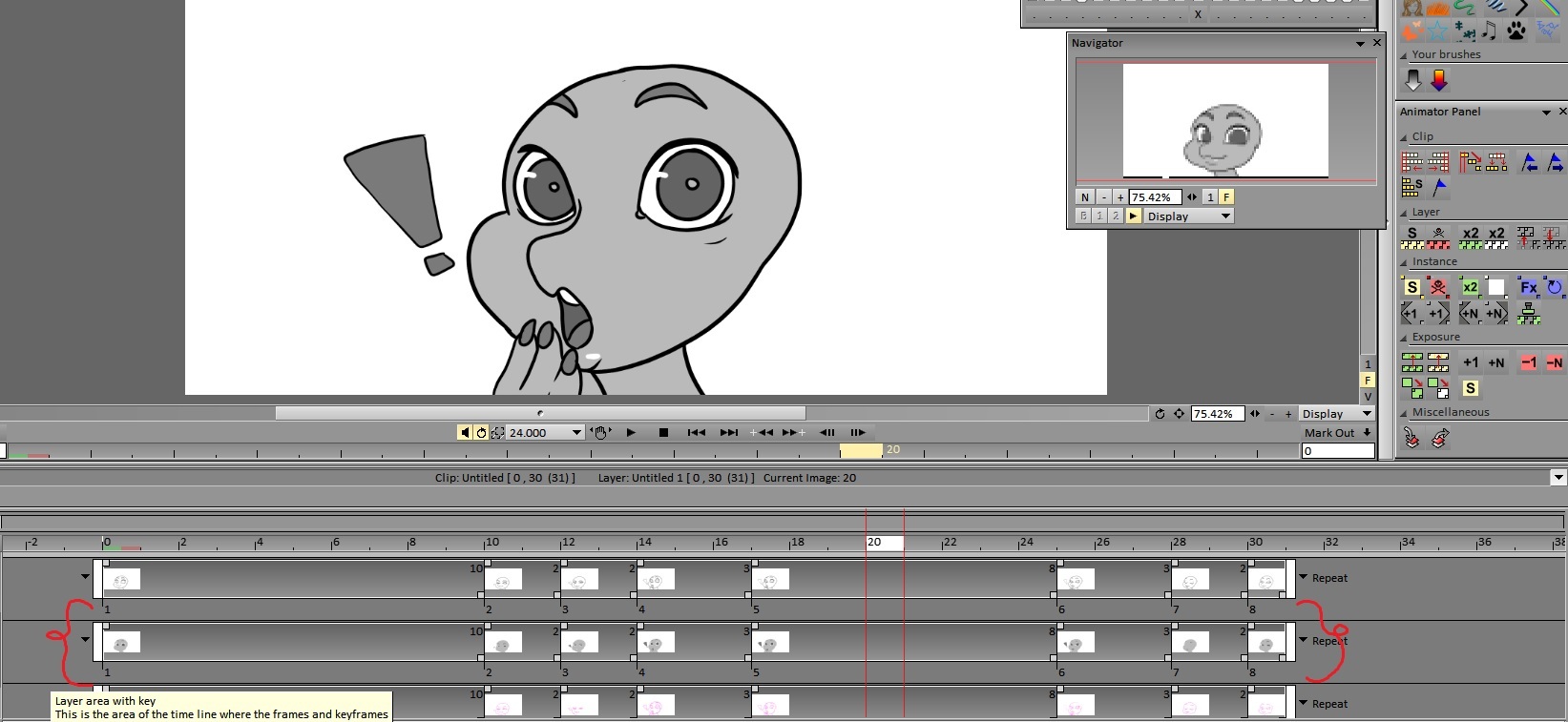The height and width of the screenshot is (722, 1568).
Task: Click the +N exposure button
Action: [1496, 362]
